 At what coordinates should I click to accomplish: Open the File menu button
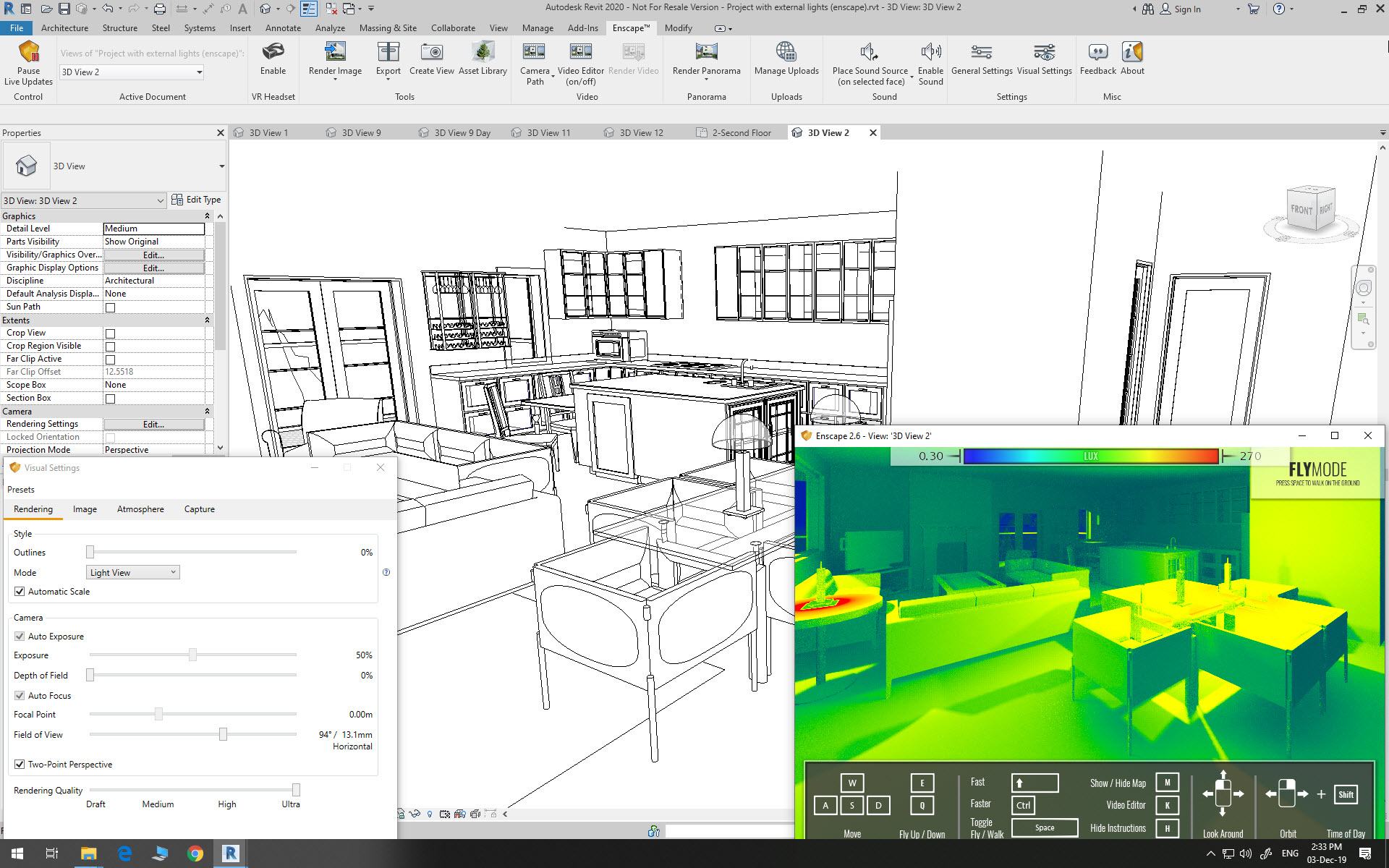click(17, 28)
